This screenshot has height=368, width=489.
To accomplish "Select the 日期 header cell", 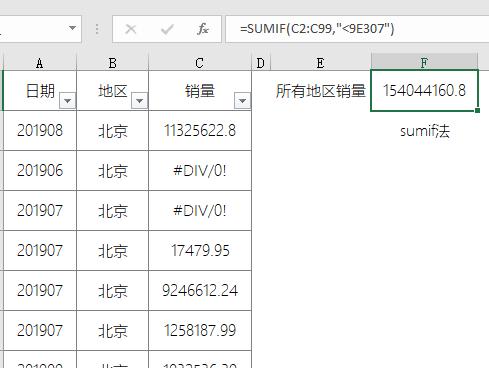I will [x=40, y=90].
